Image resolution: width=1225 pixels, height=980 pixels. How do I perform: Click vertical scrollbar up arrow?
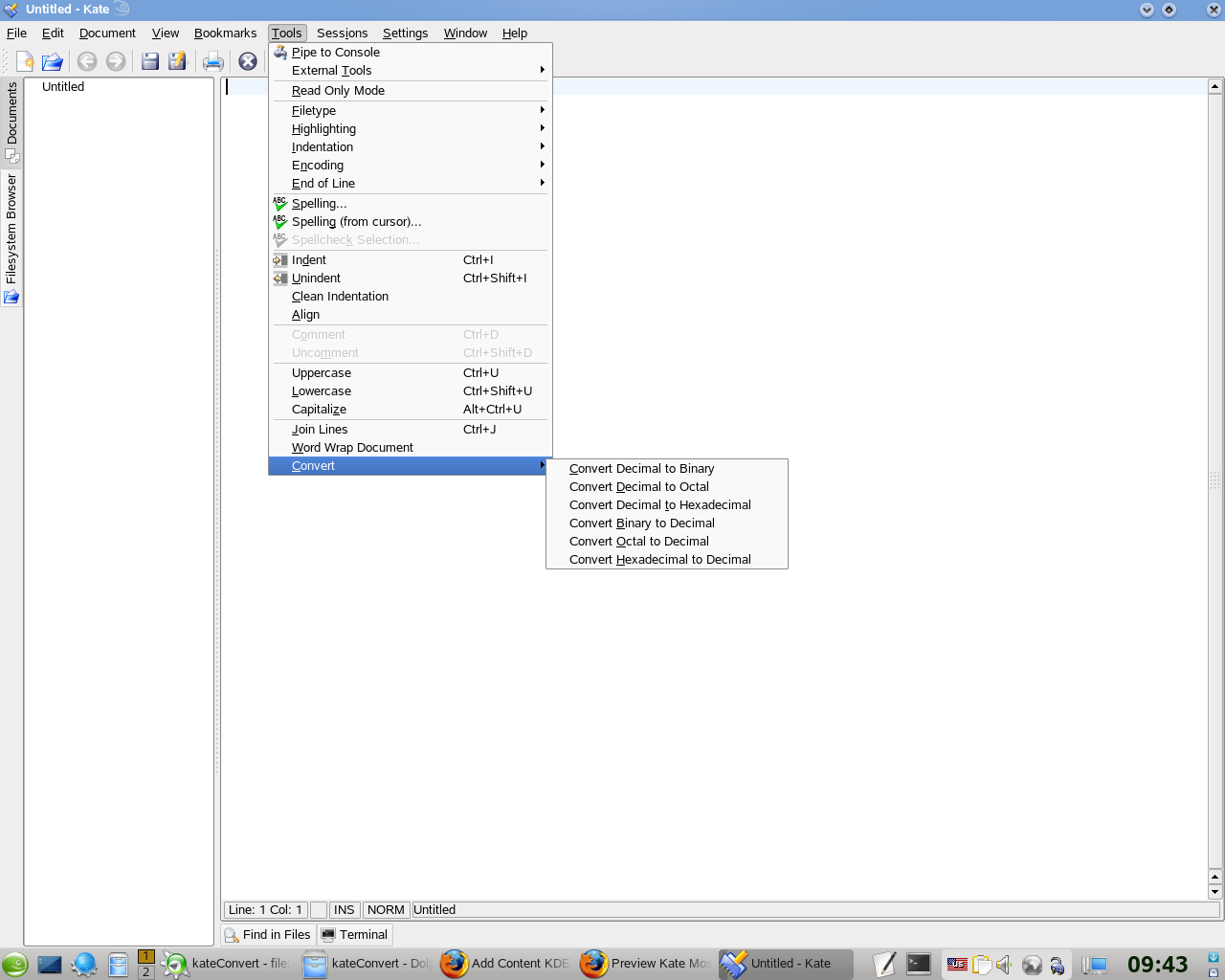coord(1214,86)
